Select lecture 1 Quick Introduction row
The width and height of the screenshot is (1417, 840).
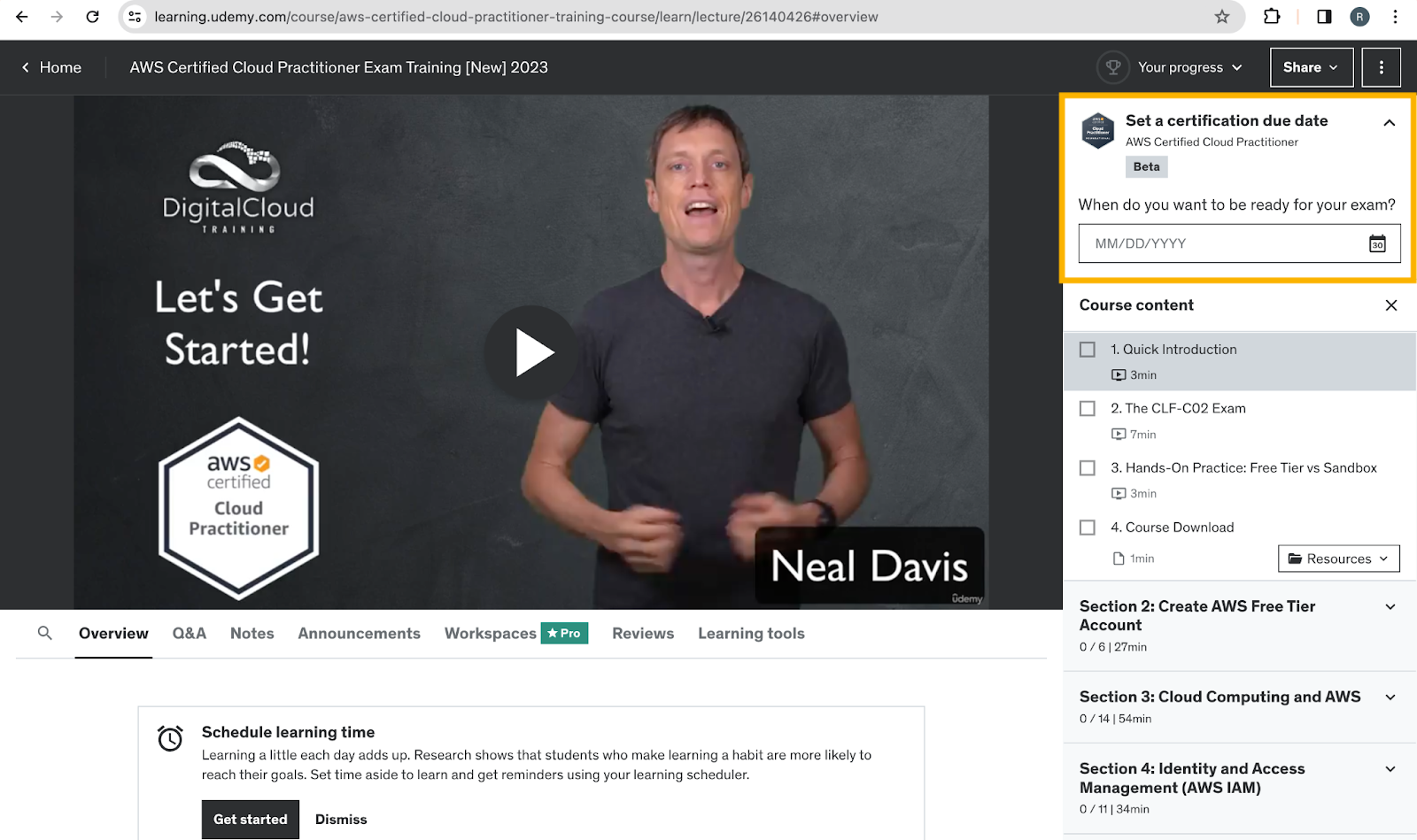(x=1240, y=361)
